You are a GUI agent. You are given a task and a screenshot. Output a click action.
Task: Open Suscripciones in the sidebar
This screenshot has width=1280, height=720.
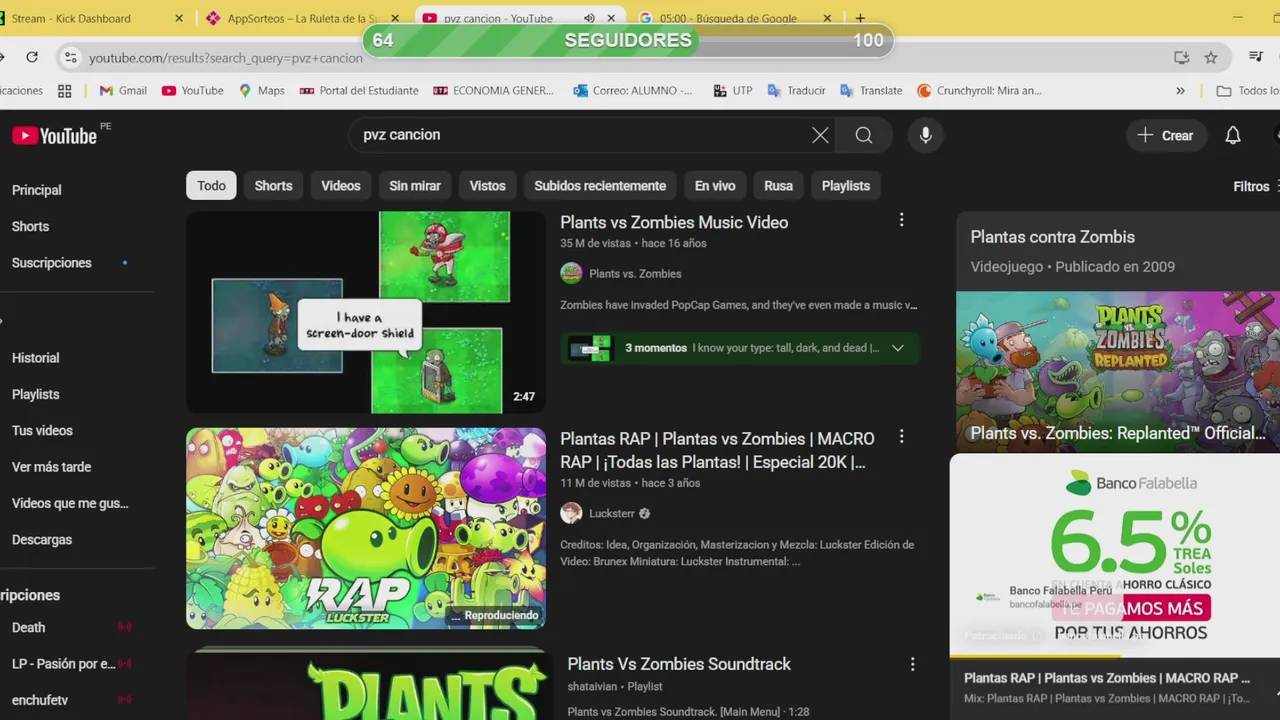click(52, 263)
